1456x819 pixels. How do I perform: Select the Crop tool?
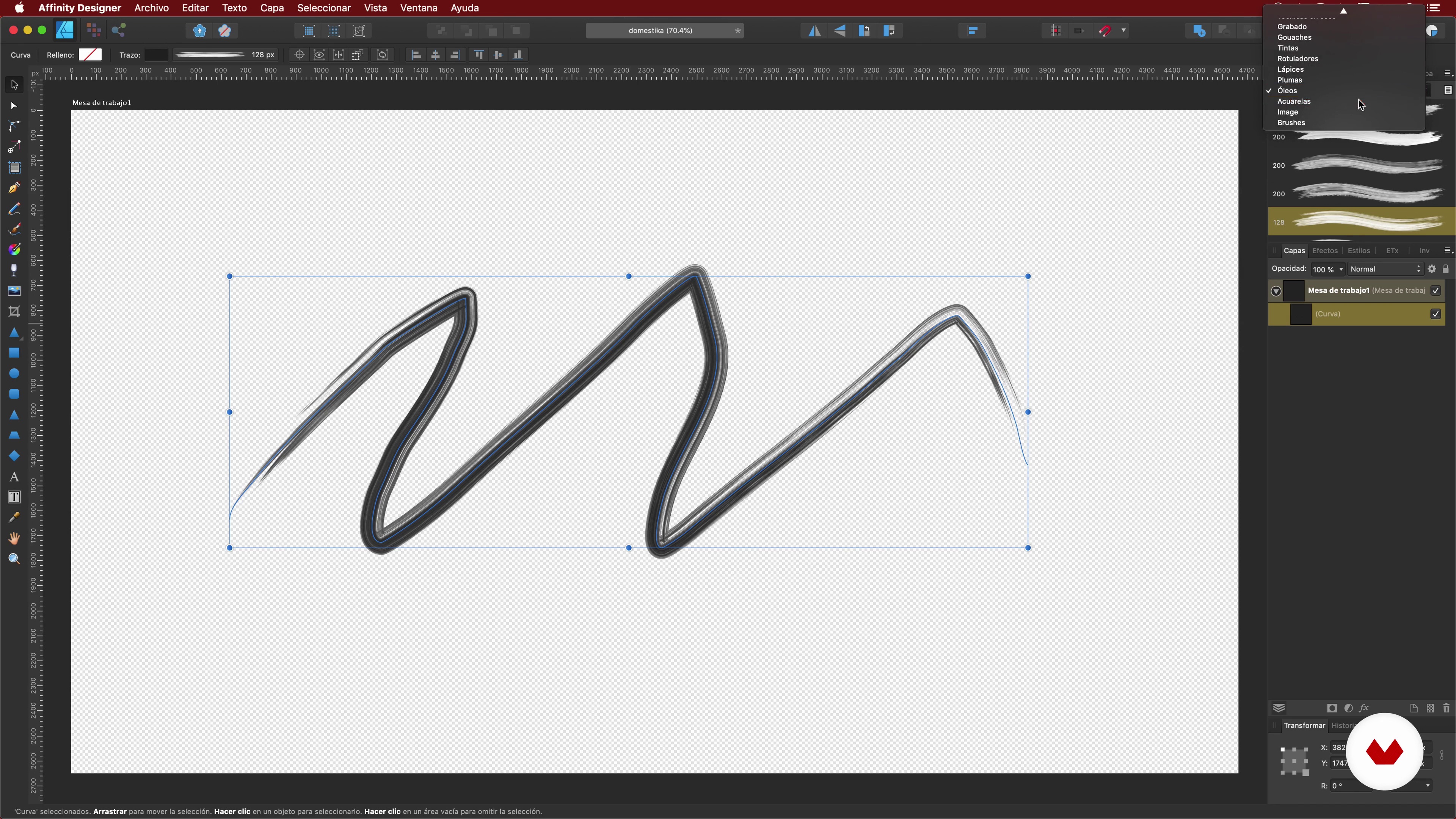[14, 311]
